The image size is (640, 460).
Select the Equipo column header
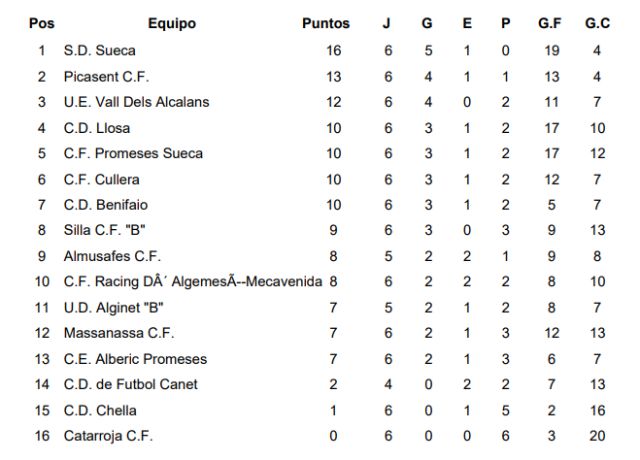[172, 24]
